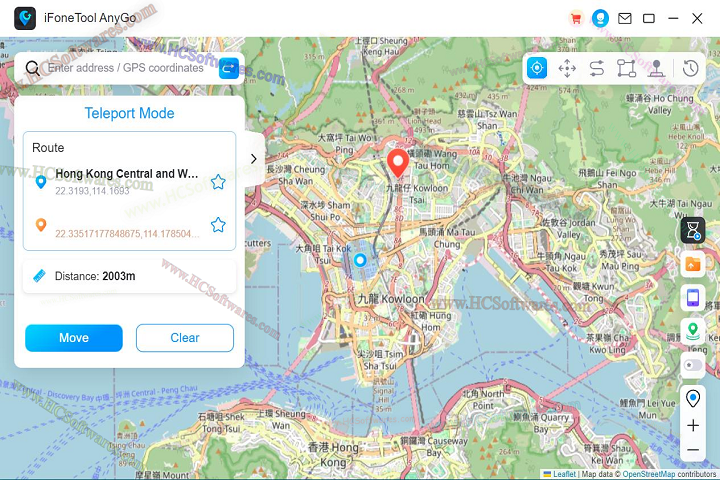The width and height of the screenshot is (720, 480).
Task: Select the two-spot route mode icon
Action: (596, 68)
